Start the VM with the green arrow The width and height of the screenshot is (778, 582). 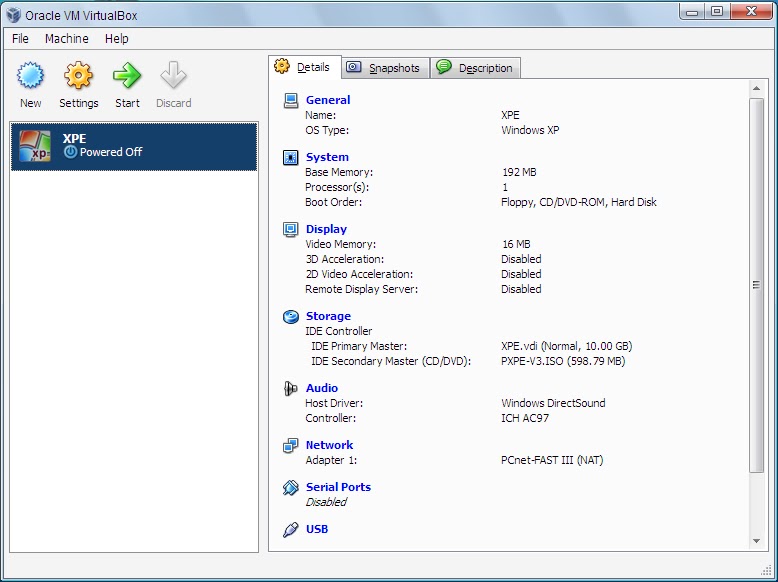point(127,75)
